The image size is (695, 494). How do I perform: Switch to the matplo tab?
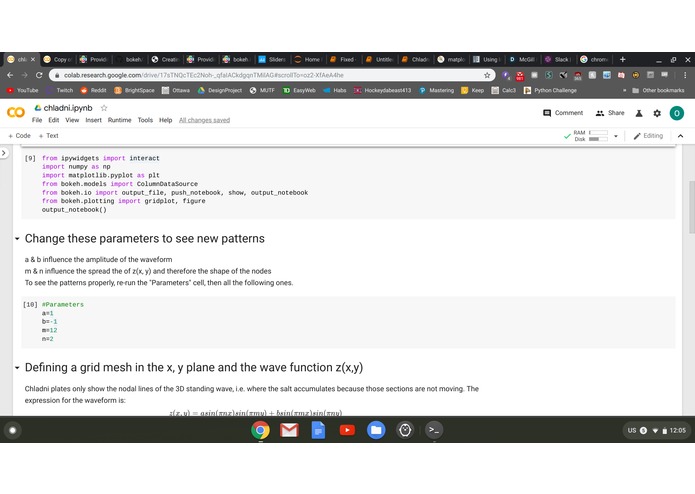(451, 59)
